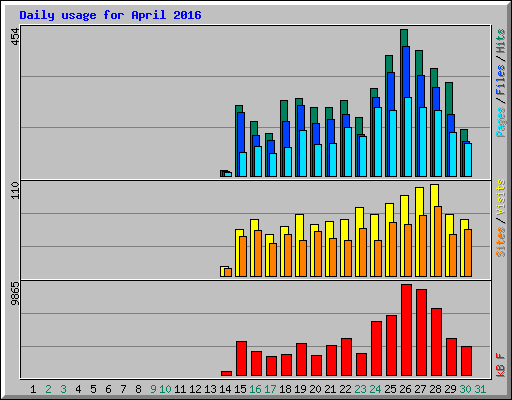This screenshot has width=512, height=400.
Task: Click the cyan Pages bar for day 26
Action: [x=408, y=137]
